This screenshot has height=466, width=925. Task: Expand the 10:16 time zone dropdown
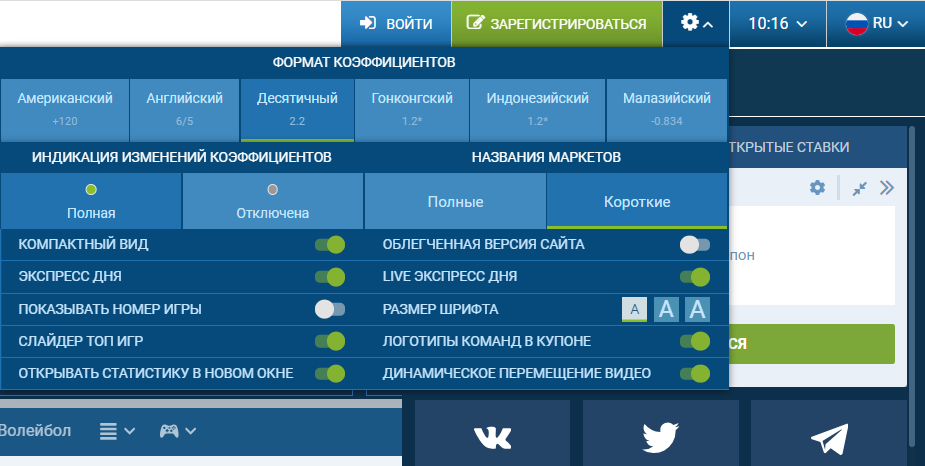tap(777, 23)
